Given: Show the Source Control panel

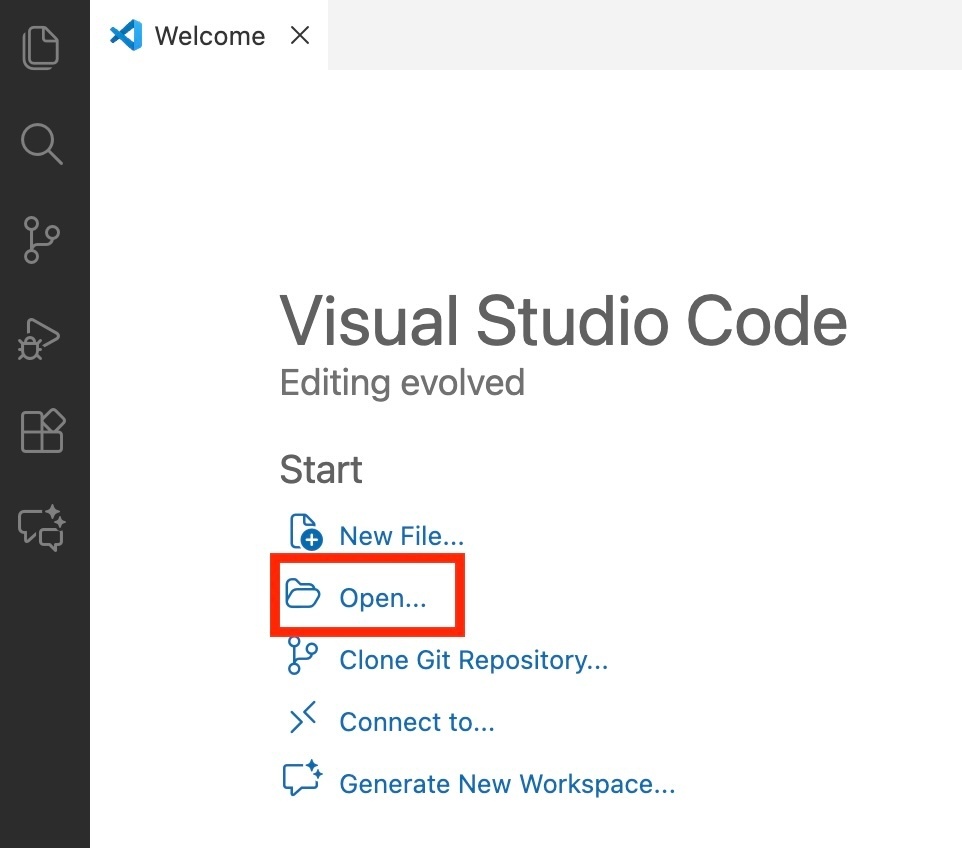Looking at the screenshot, I should point(42,240).
